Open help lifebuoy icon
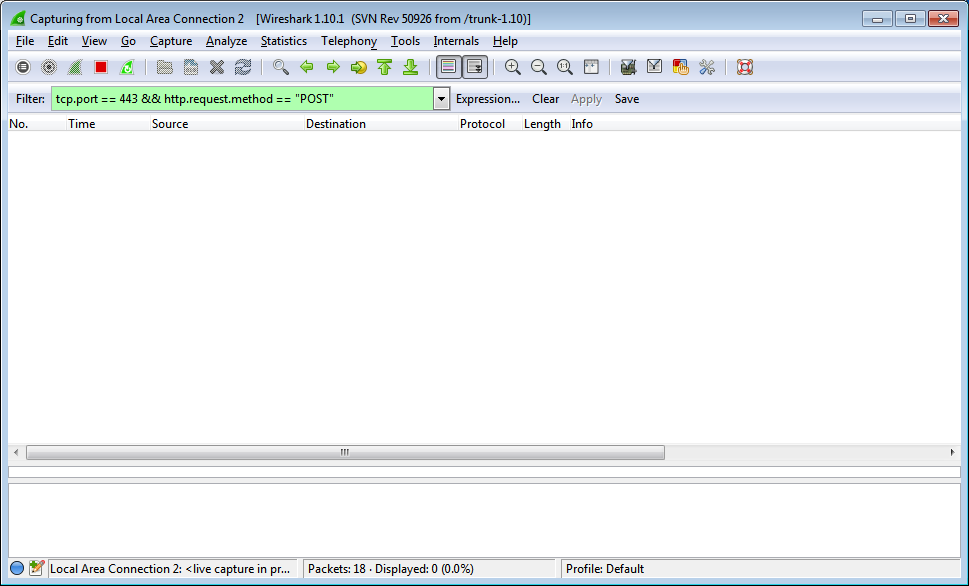969x586 pixels. pos(745,67)
